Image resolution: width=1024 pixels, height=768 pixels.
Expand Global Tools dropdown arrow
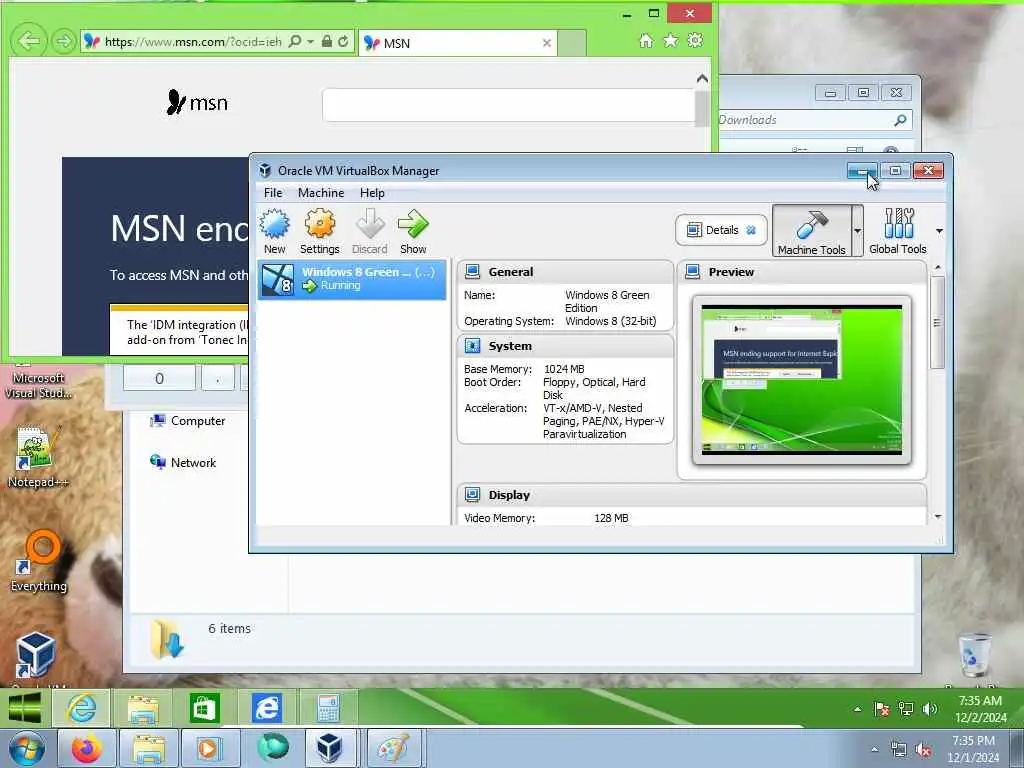coord(939,231)
